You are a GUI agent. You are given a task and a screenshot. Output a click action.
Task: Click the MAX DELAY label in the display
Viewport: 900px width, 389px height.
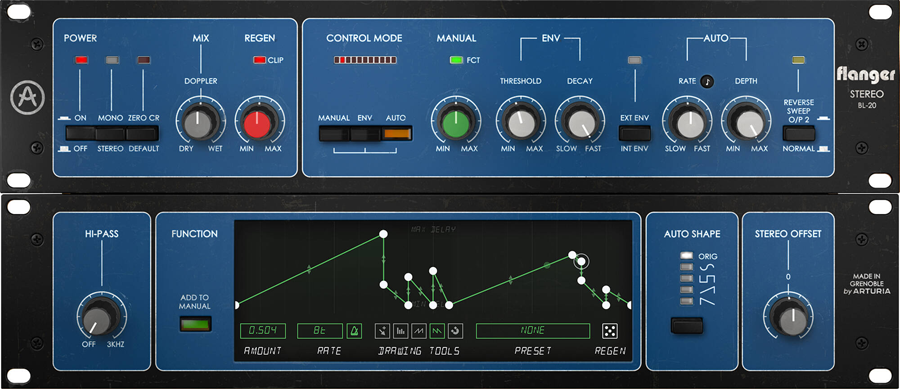click(x=433, y=229)
